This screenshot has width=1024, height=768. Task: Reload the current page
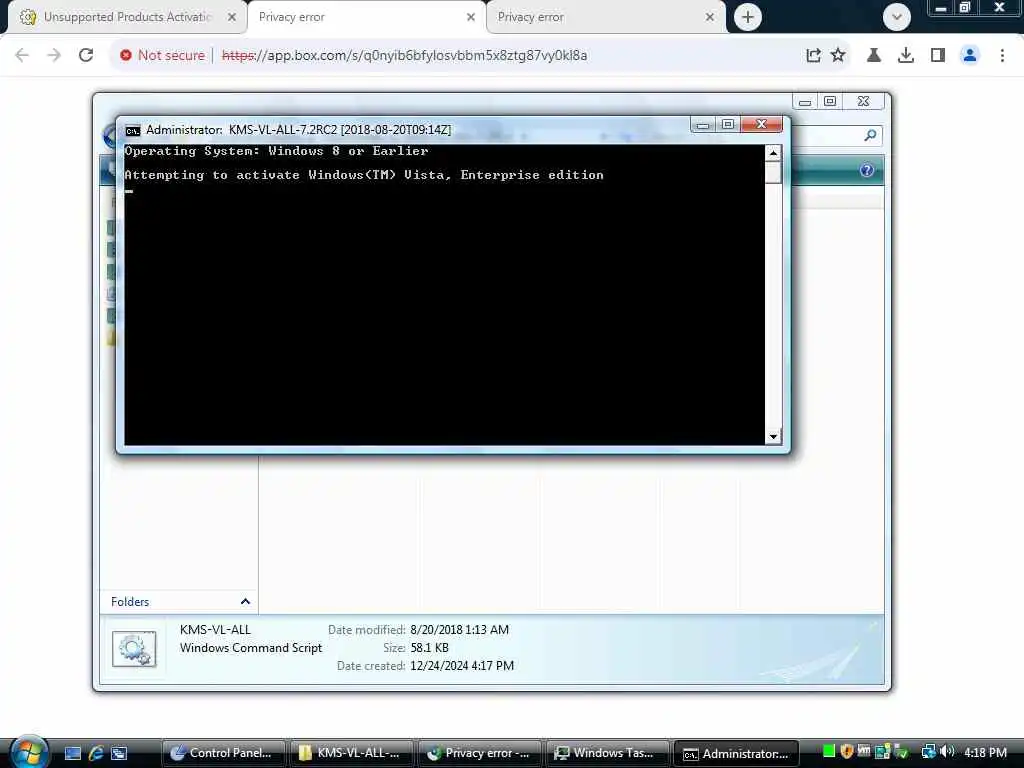pos(86,56)
